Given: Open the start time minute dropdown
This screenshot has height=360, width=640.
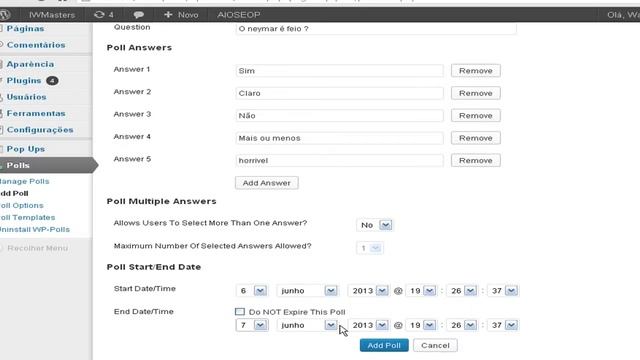Looking at the screenshot, I should point(462,291).
